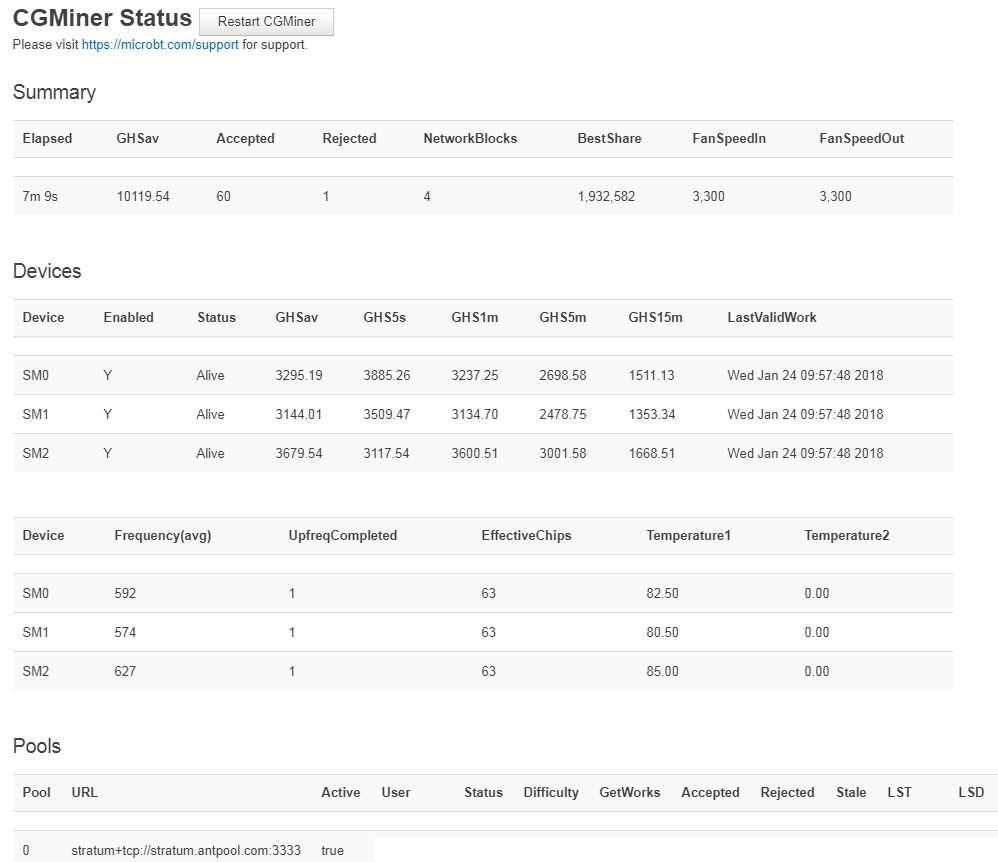Click the Elapsed value 7m 9s
This screenshot has width=998, height=862.
coord(40,196)
